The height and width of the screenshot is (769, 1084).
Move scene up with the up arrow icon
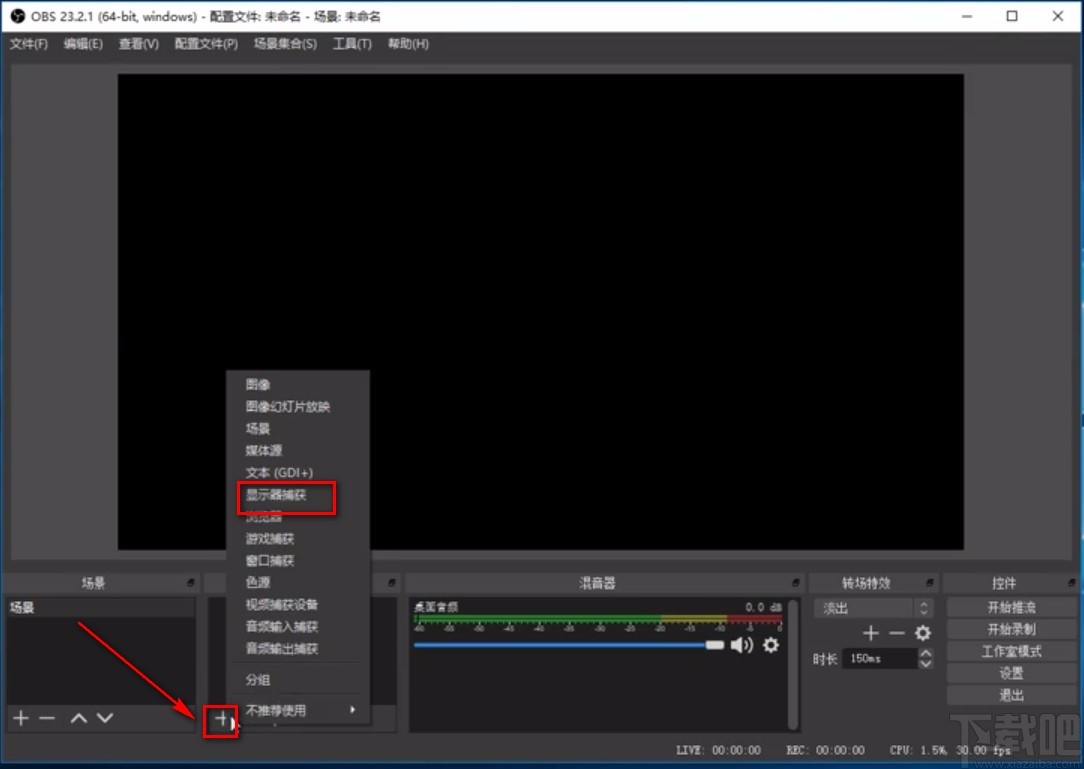pos(76,717)
